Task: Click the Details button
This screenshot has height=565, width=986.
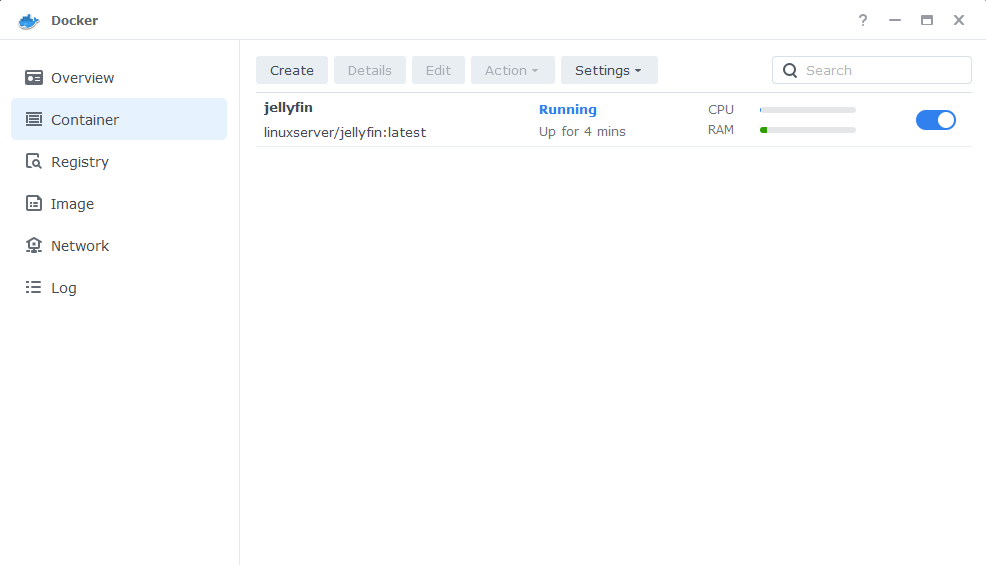Action: 370,70
